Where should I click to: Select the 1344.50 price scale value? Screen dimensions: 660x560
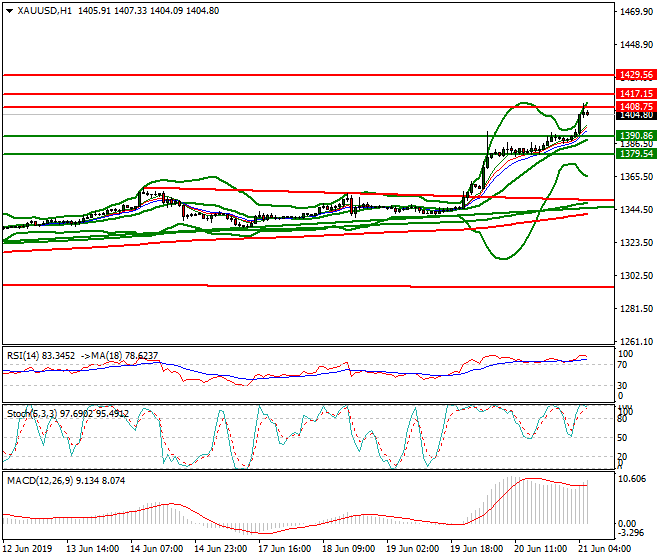(636, 210)
